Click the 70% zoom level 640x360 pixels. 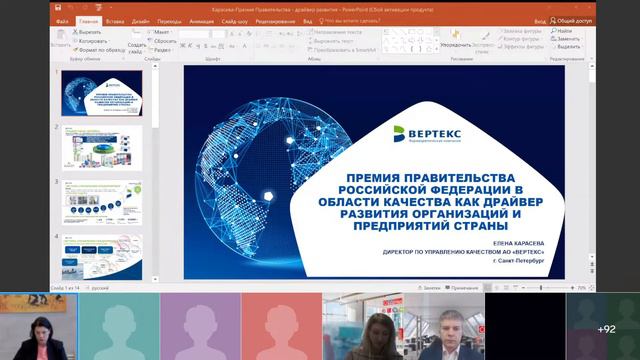pos(581,288)
